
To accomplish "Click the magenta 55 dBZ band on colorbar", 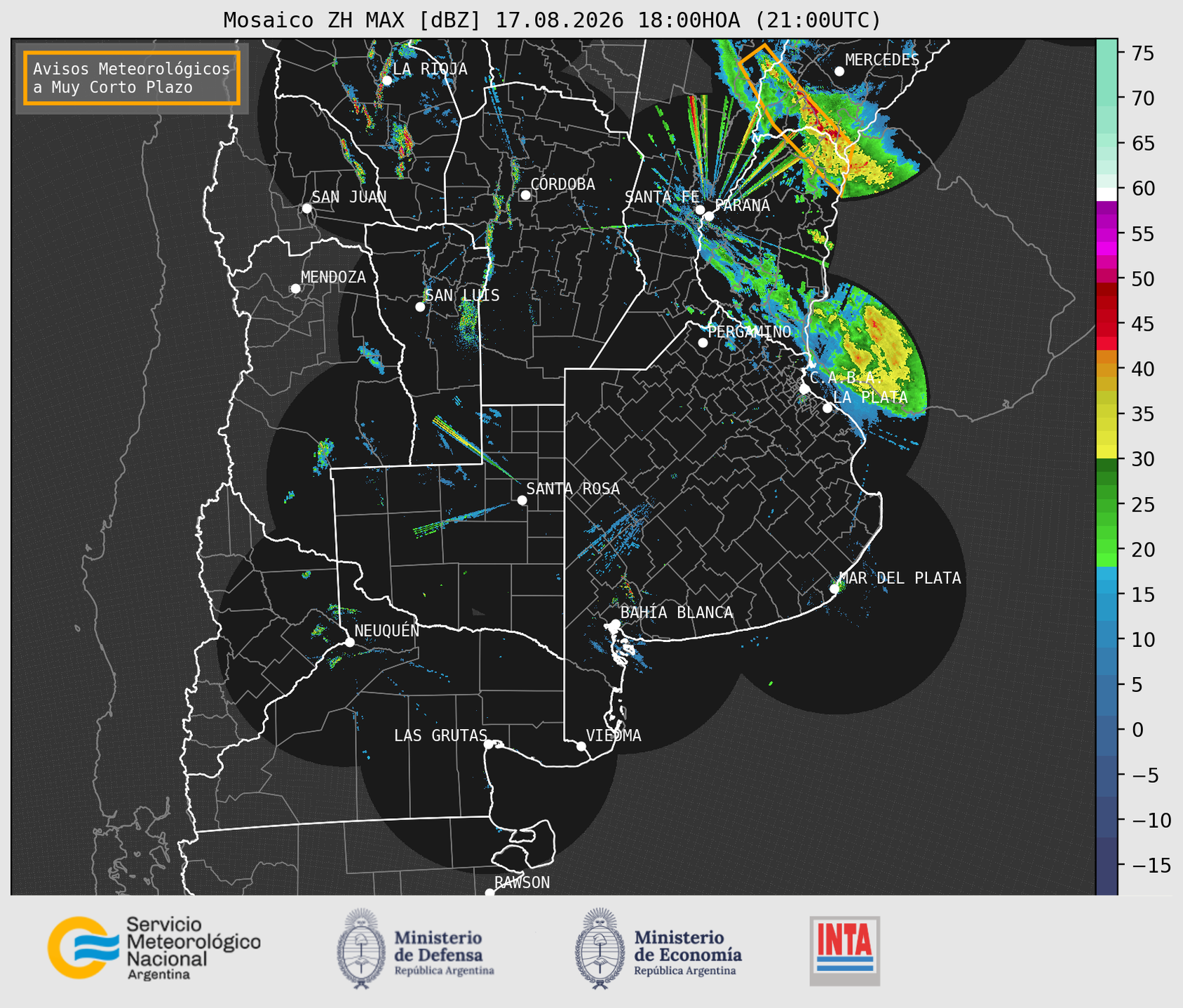I will coord(1107,234).
